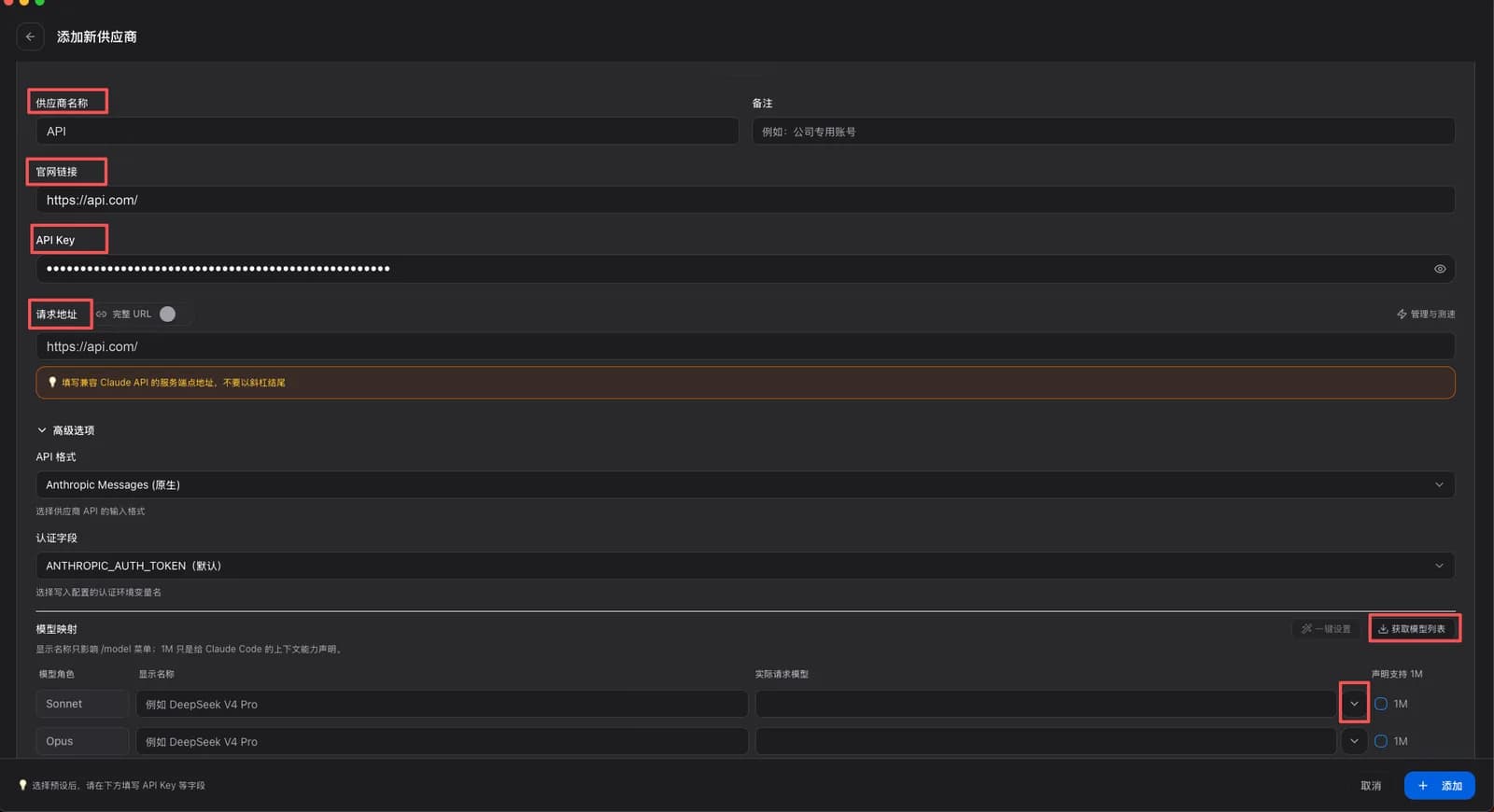
Task: Click the 一键设置 button
Action: coord(1327,629)
